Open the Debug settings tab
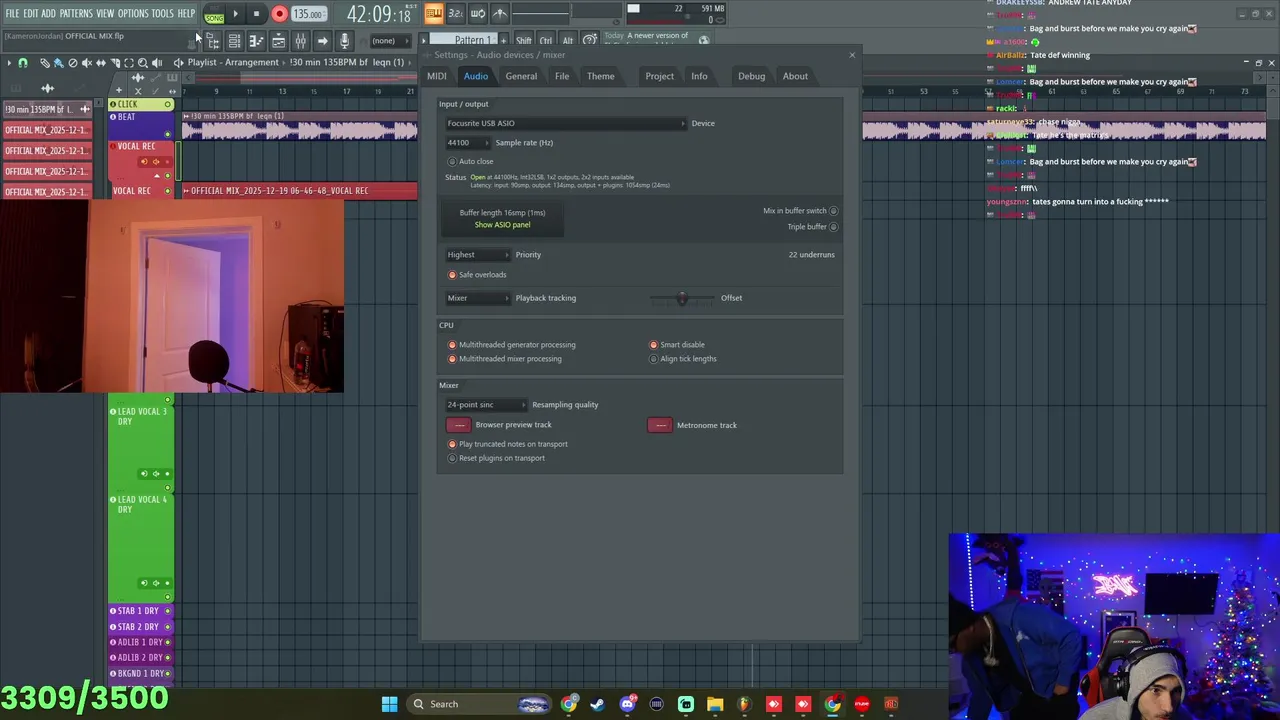This screenshot has height=720, width=1280. tap(751, 76)
